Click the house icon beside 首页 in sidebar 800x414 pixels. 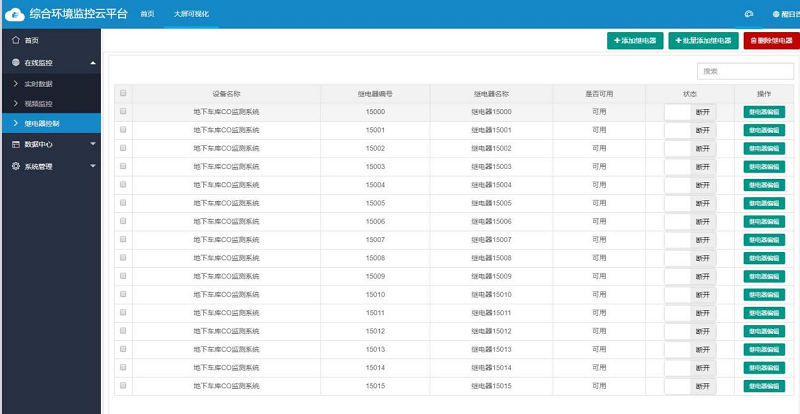[x=15, y=40]
